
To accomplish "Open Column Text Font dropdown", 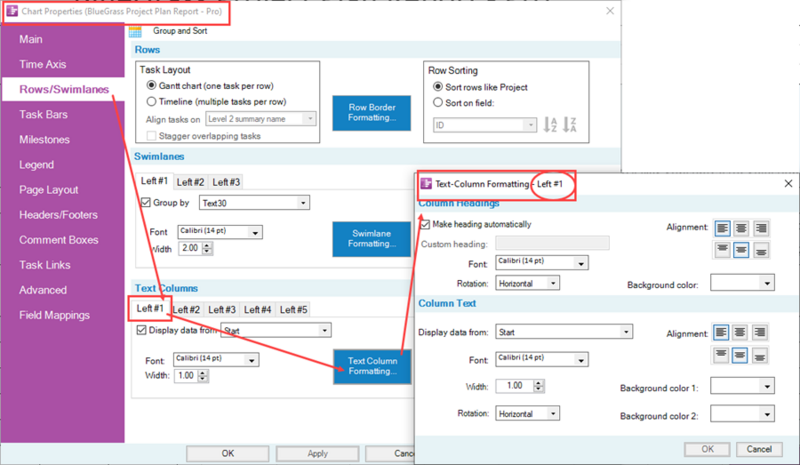I will click(542, 359).
